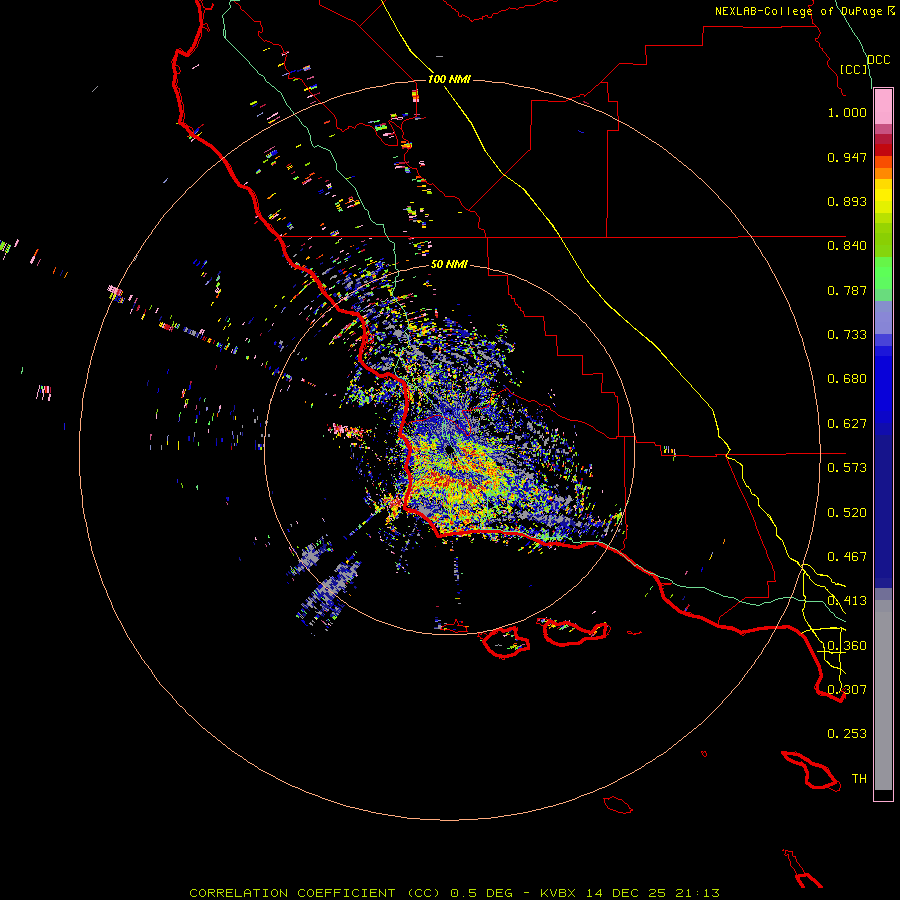Pick the periwinkle color bar segment
The image size is (900, 900).
click(883, 318)
